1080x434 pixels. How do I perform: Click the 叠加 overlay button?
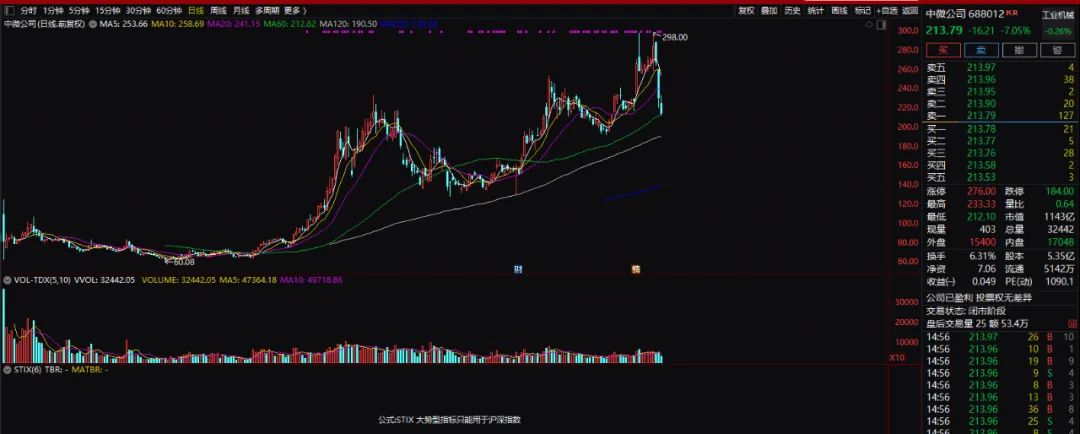(x=769, y=10)
